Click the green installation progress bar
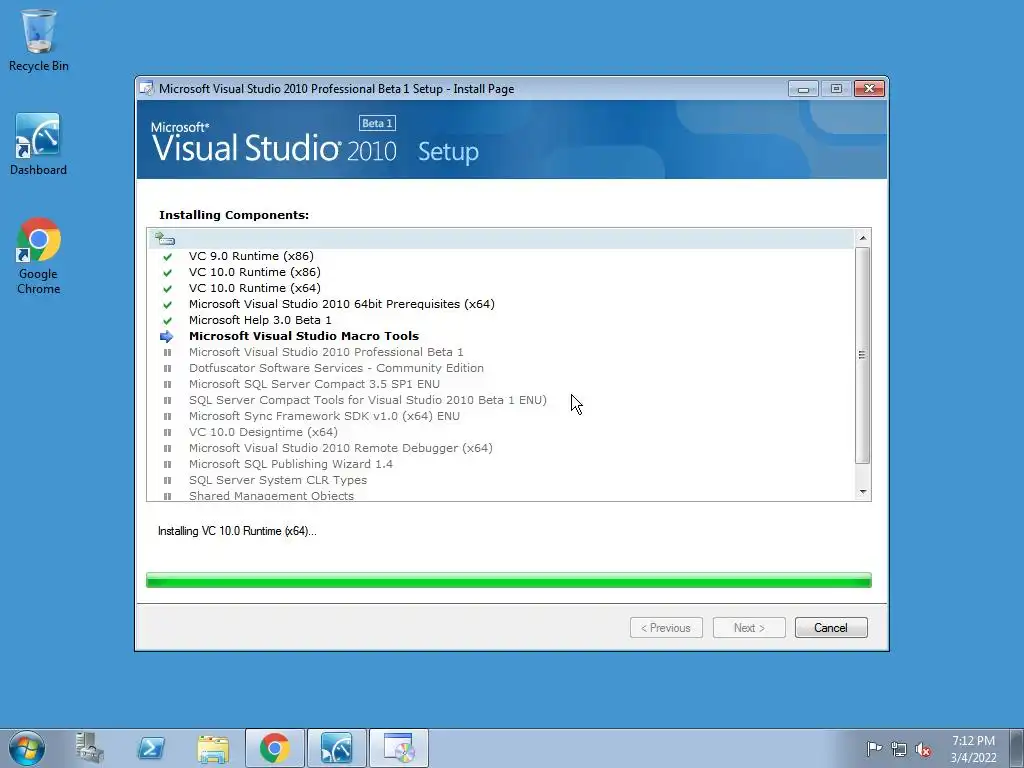 (x=509, y=580)
